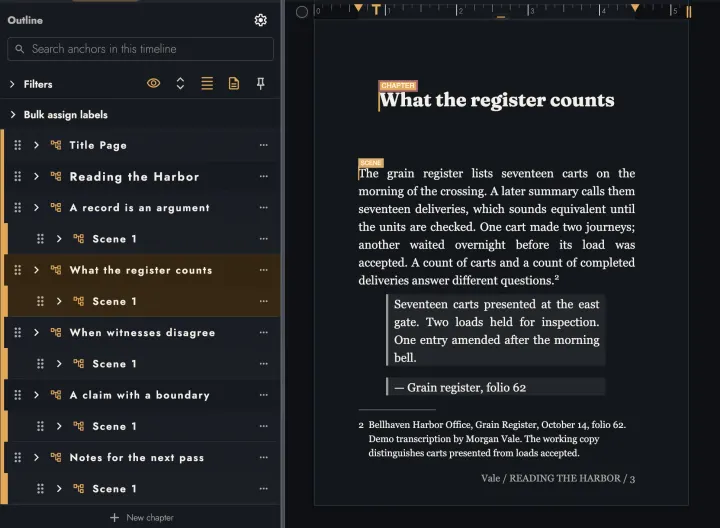
Task: Open options for Scene 1 under A claim with a boundary
Action: (x=264, y=426)
